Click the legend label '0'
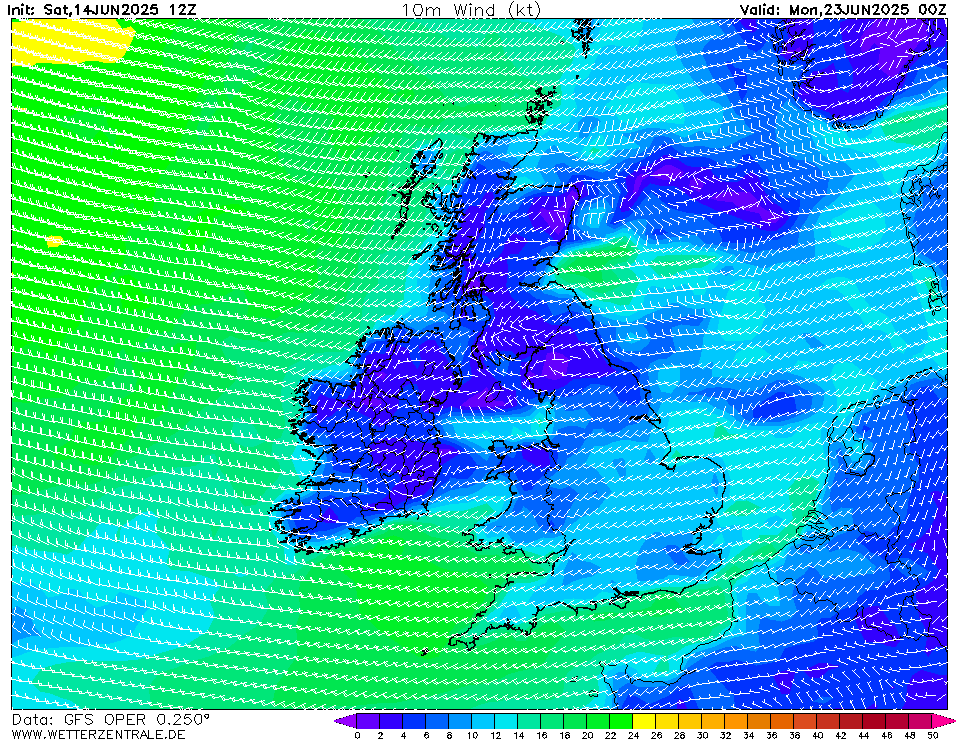The height and width of the screenshot is (741, 959). coord(357,735)
